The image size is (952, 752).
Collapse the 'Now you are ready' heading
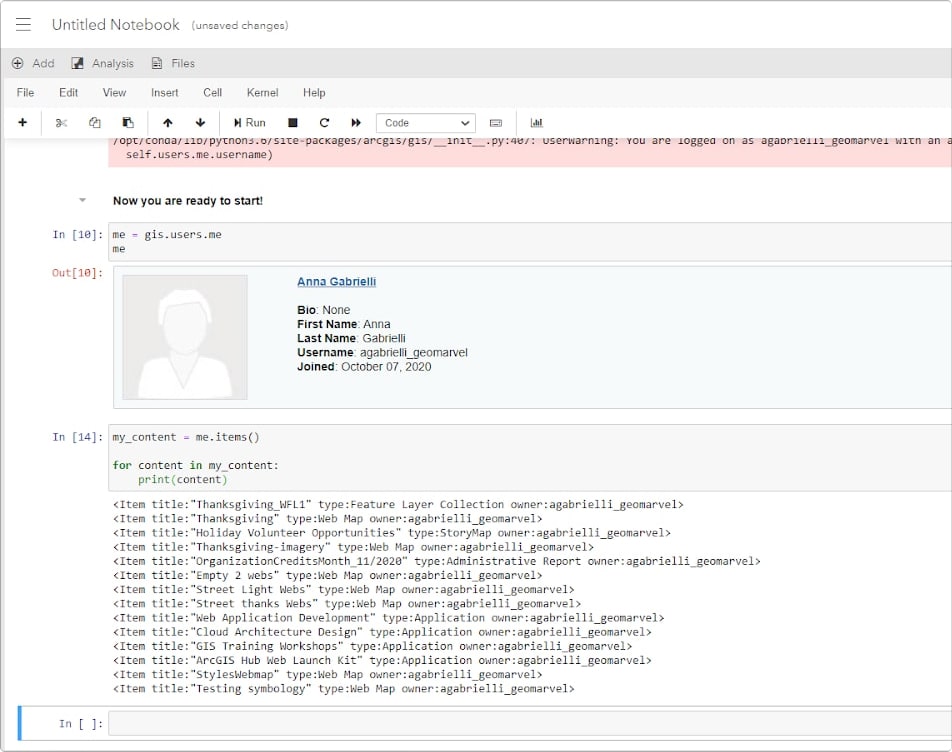[x=82, y=201]
